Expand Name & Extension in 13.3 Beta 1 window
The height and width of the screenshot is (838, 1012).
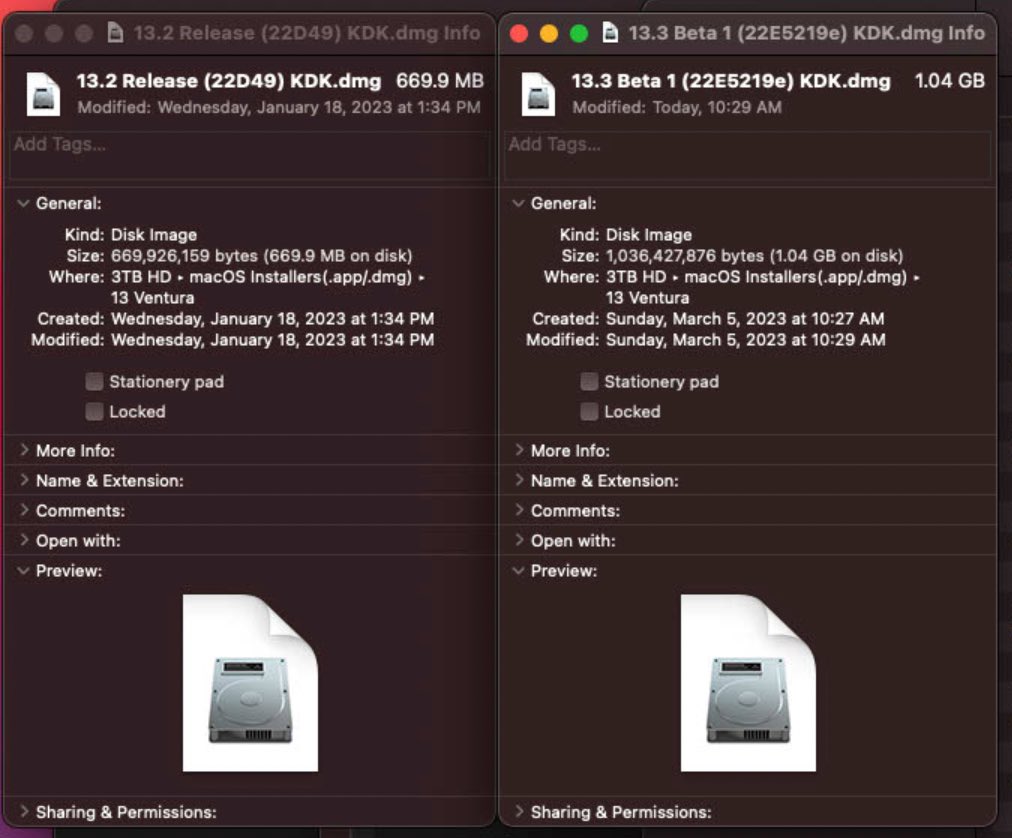click(519, 480)
